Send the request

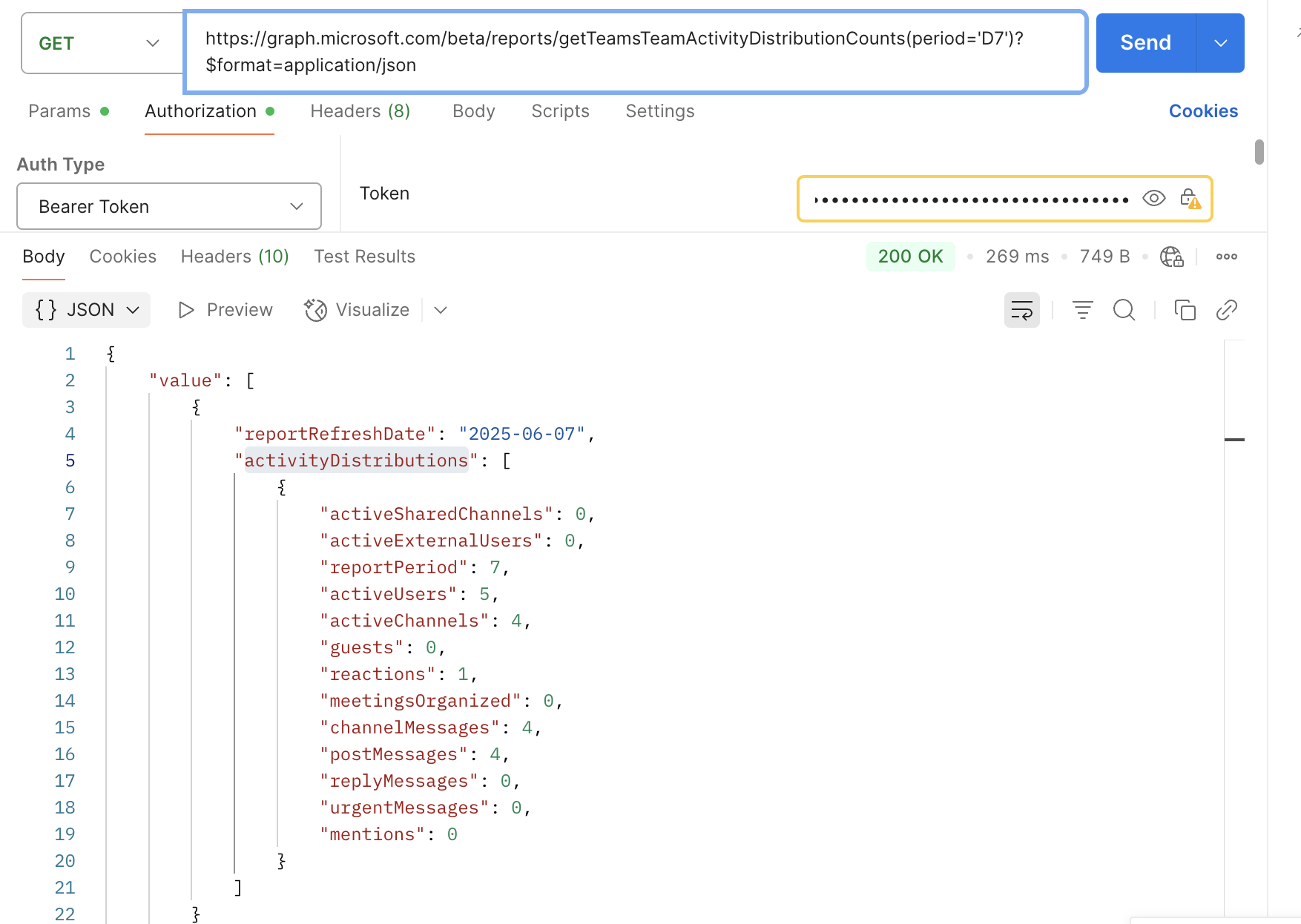(x=1146, y=43)
